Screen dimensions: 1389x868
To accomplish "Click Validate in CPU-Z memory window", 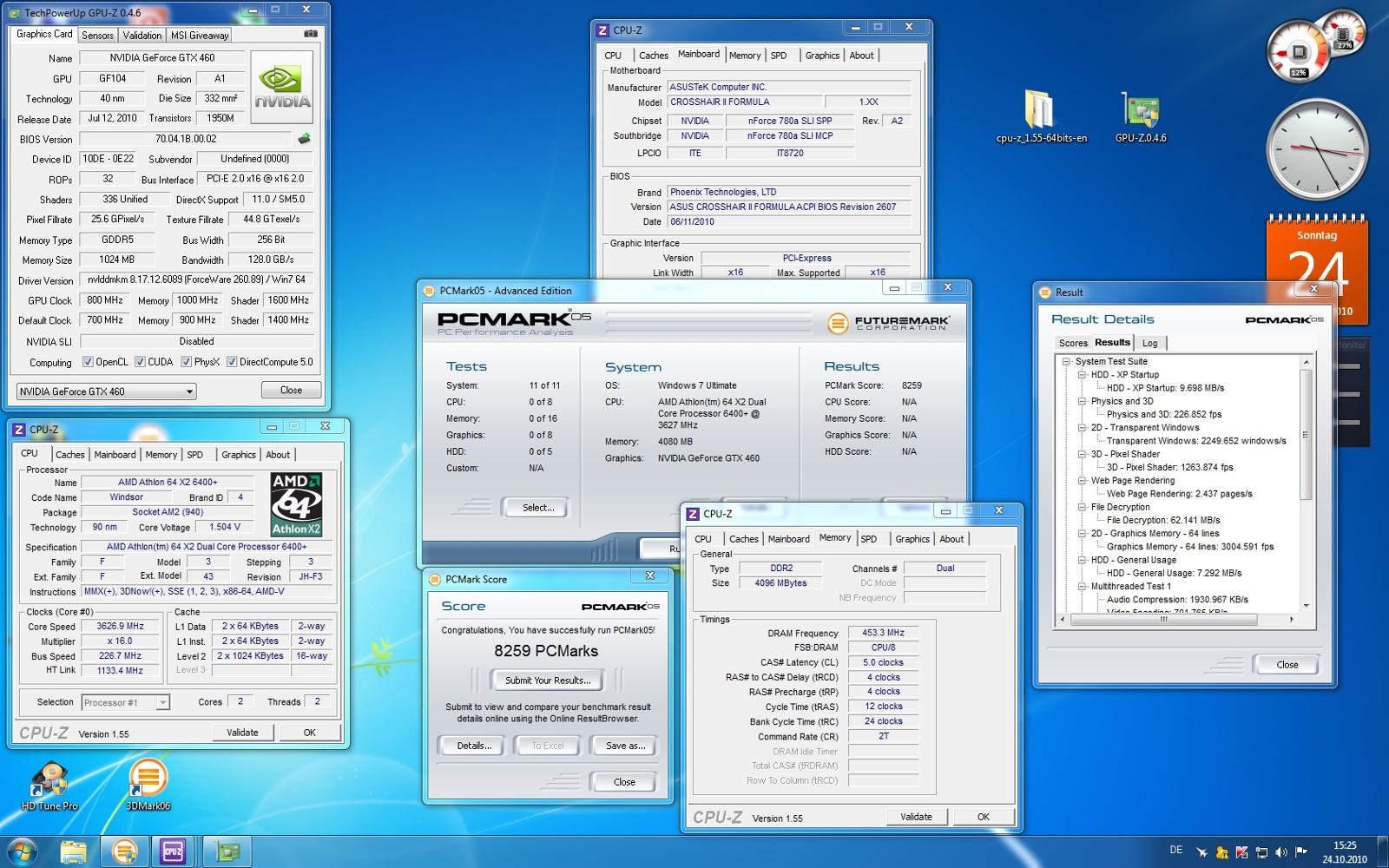I will coord(916,817).
